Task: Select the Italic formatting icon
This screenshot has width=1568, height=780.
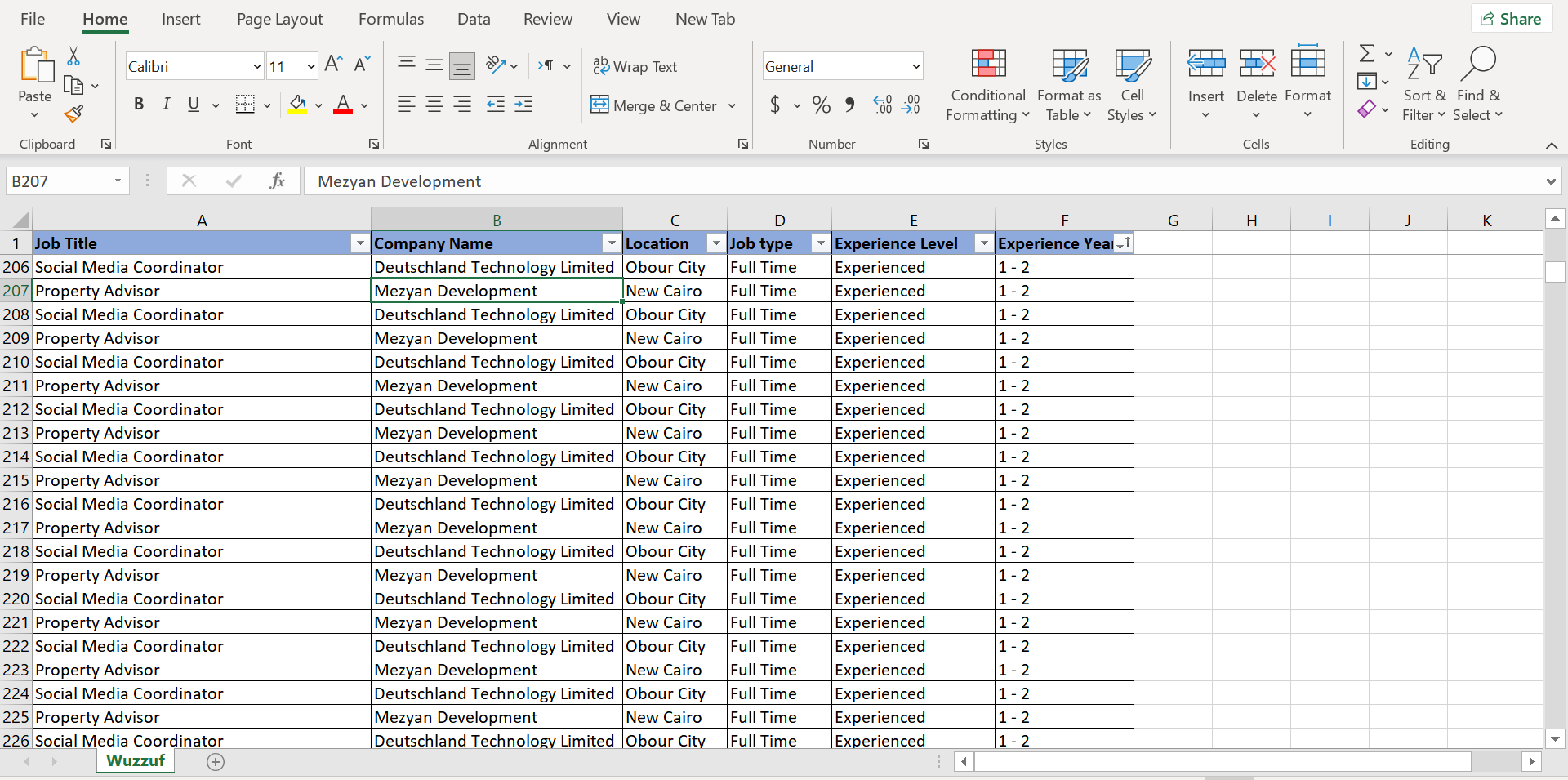Action: click(x=166, y=105)
